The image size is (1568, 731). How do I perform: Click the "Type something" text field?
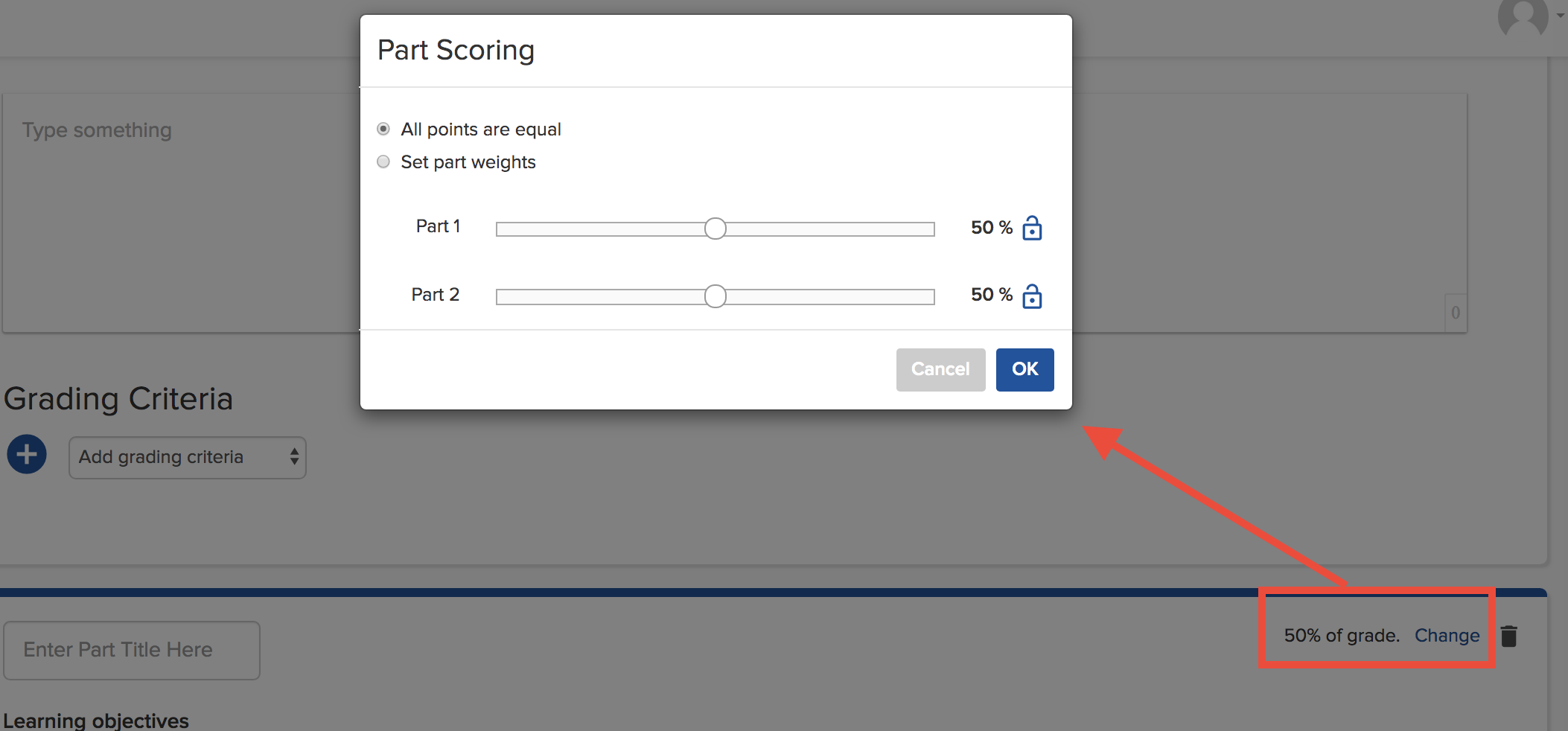(97, 130)
